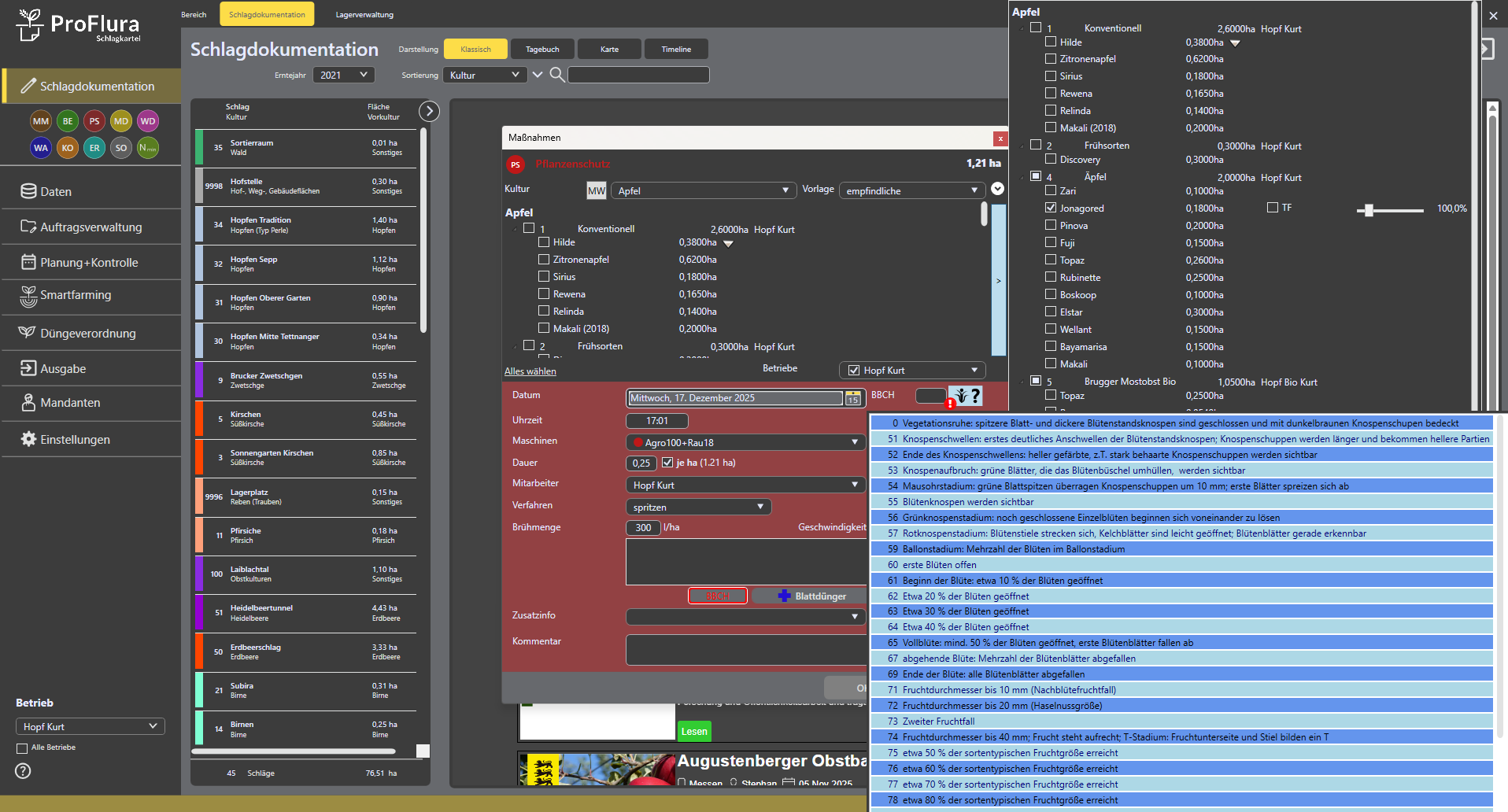
Task: Enable the 'Alle Betriebe' checkbox
Action: click(22, 748)
